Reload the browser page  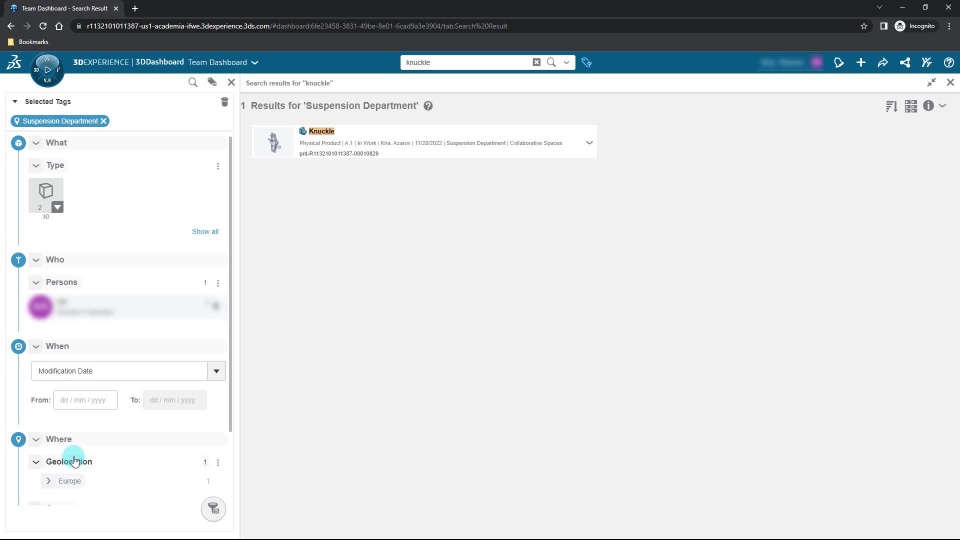tap(43, 26)
